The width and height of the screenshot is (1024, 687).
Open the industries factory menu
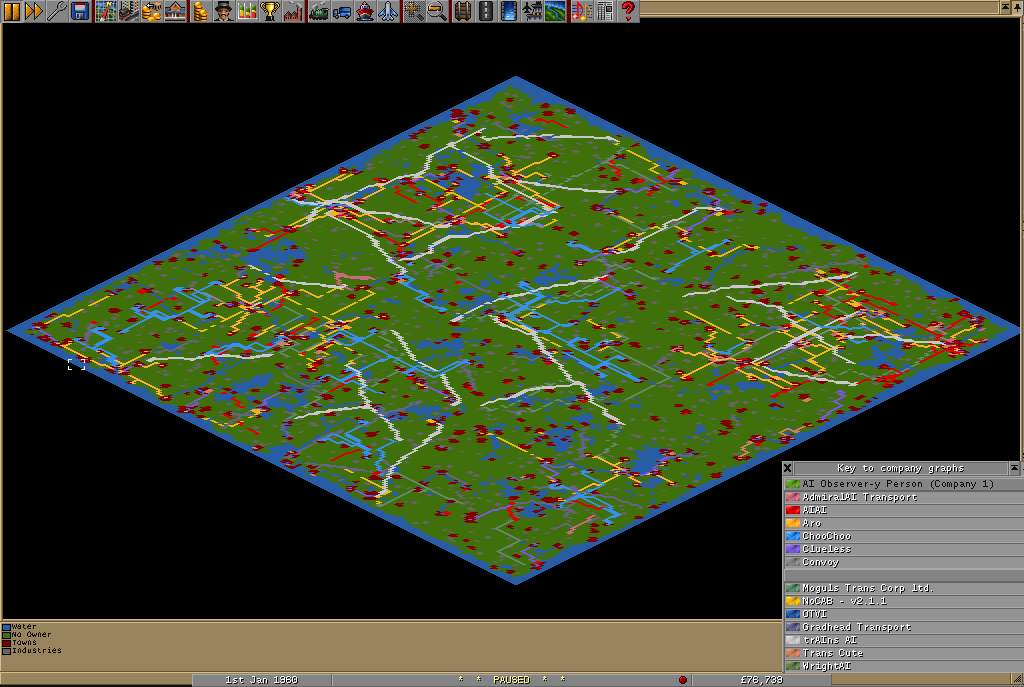[x=293, y=11]
